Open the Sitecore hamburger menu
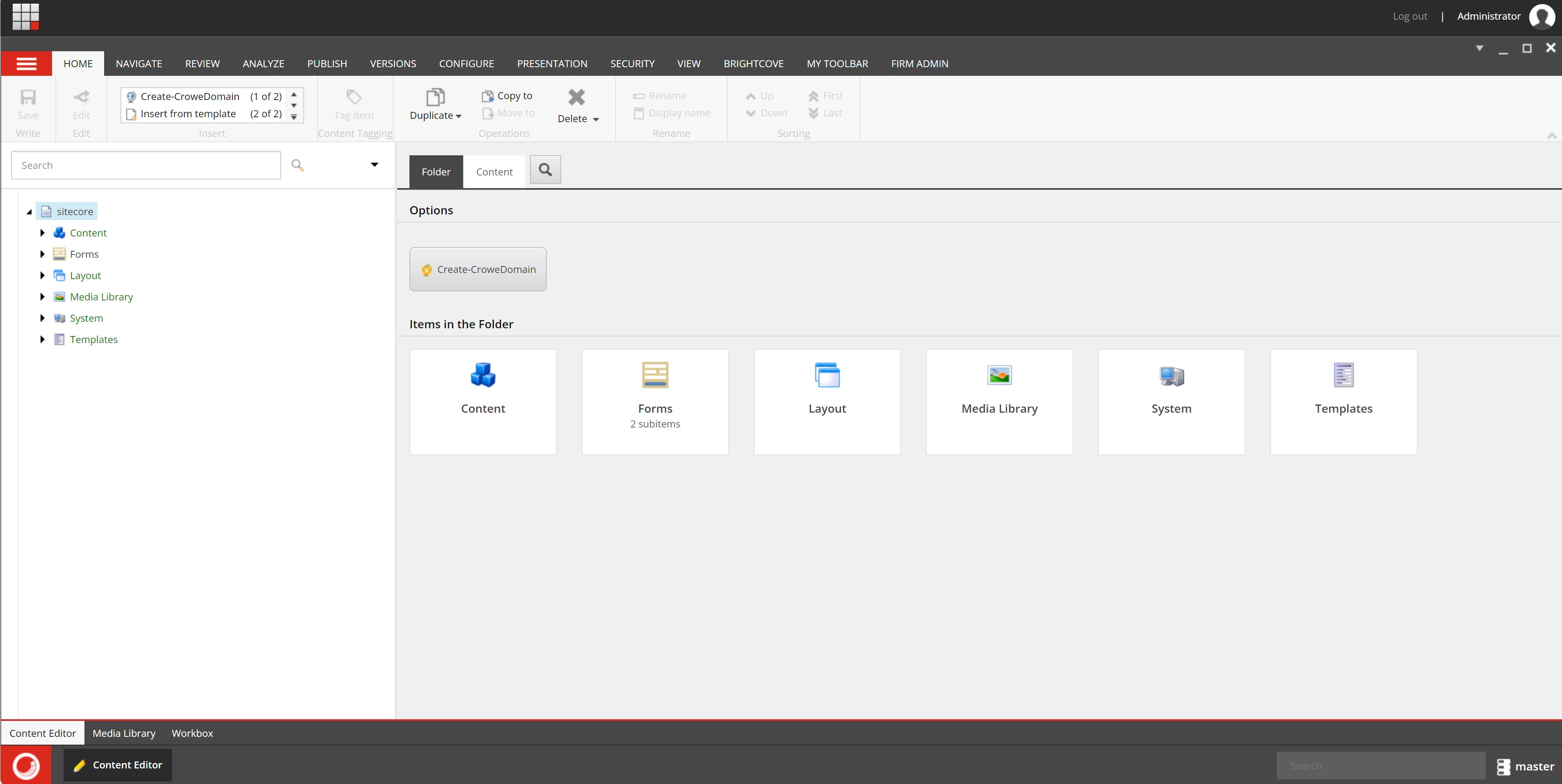The height and width of the screenshot is (784, 1562). (x=26, y=64)
